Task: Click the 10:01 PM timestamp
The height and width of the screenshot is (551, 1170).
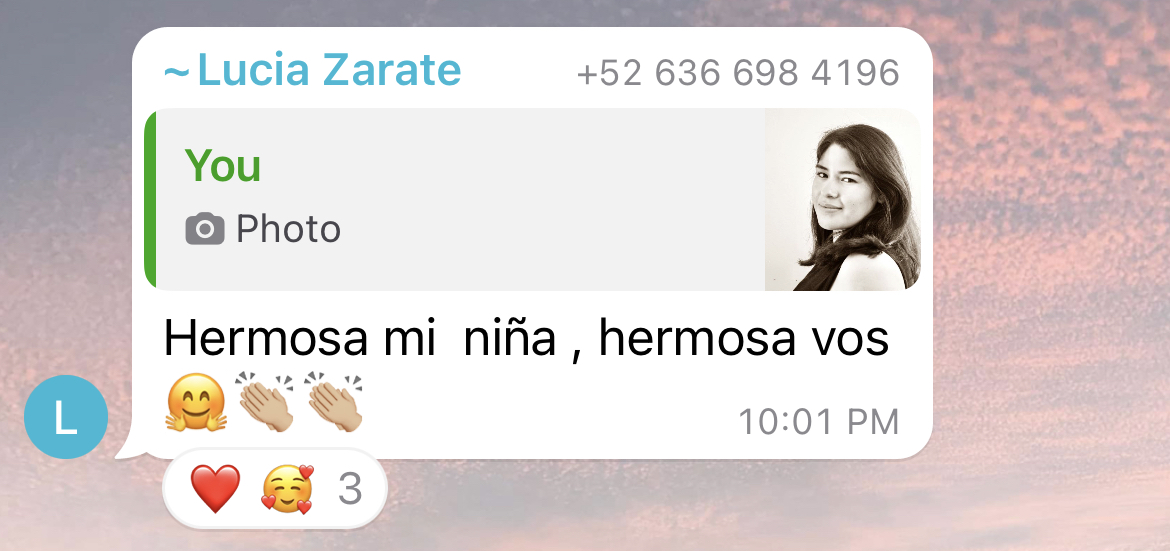Action: (819, 422)
